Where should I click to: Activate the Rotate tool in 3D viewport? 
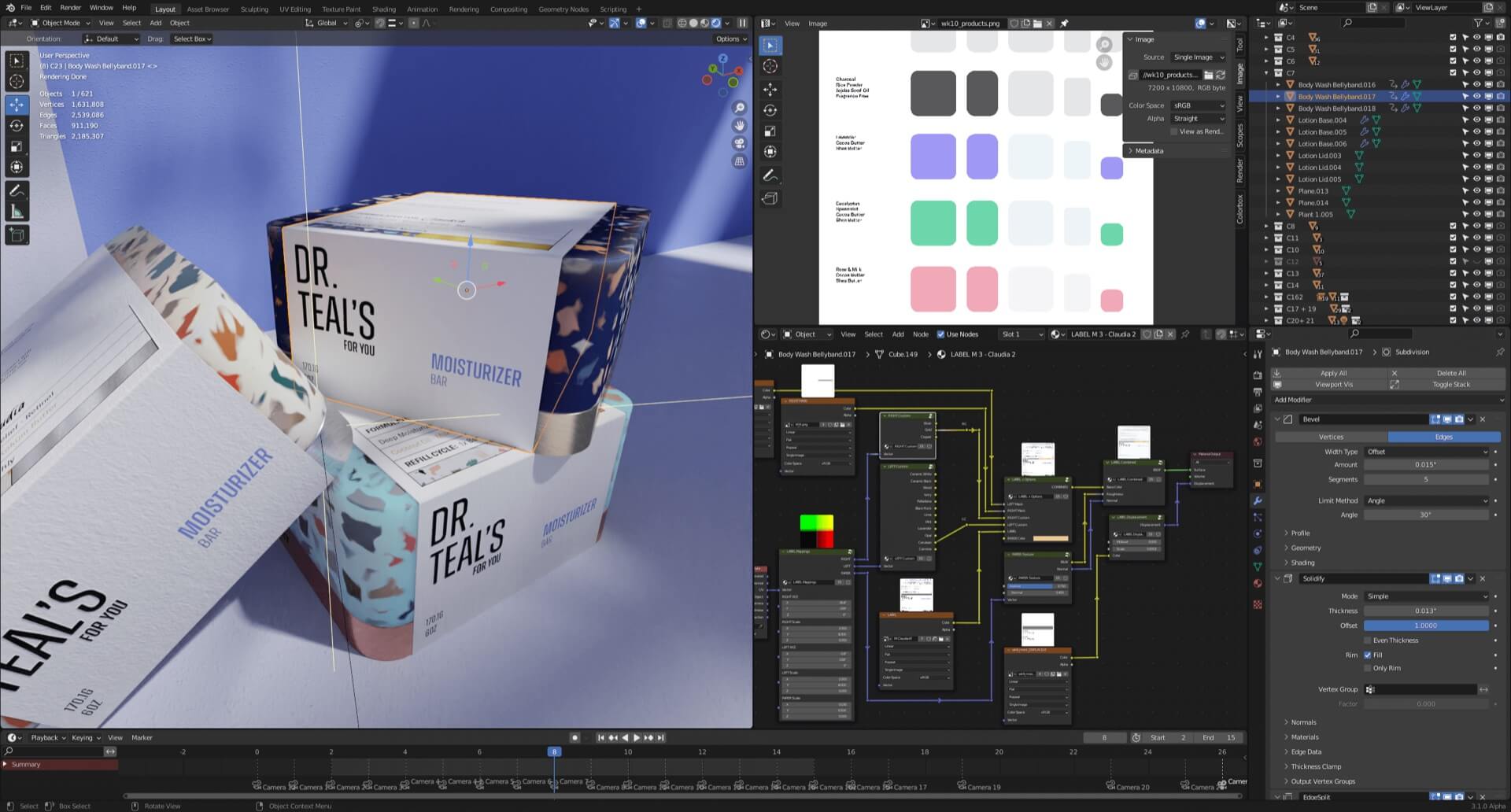coord(17,126)
